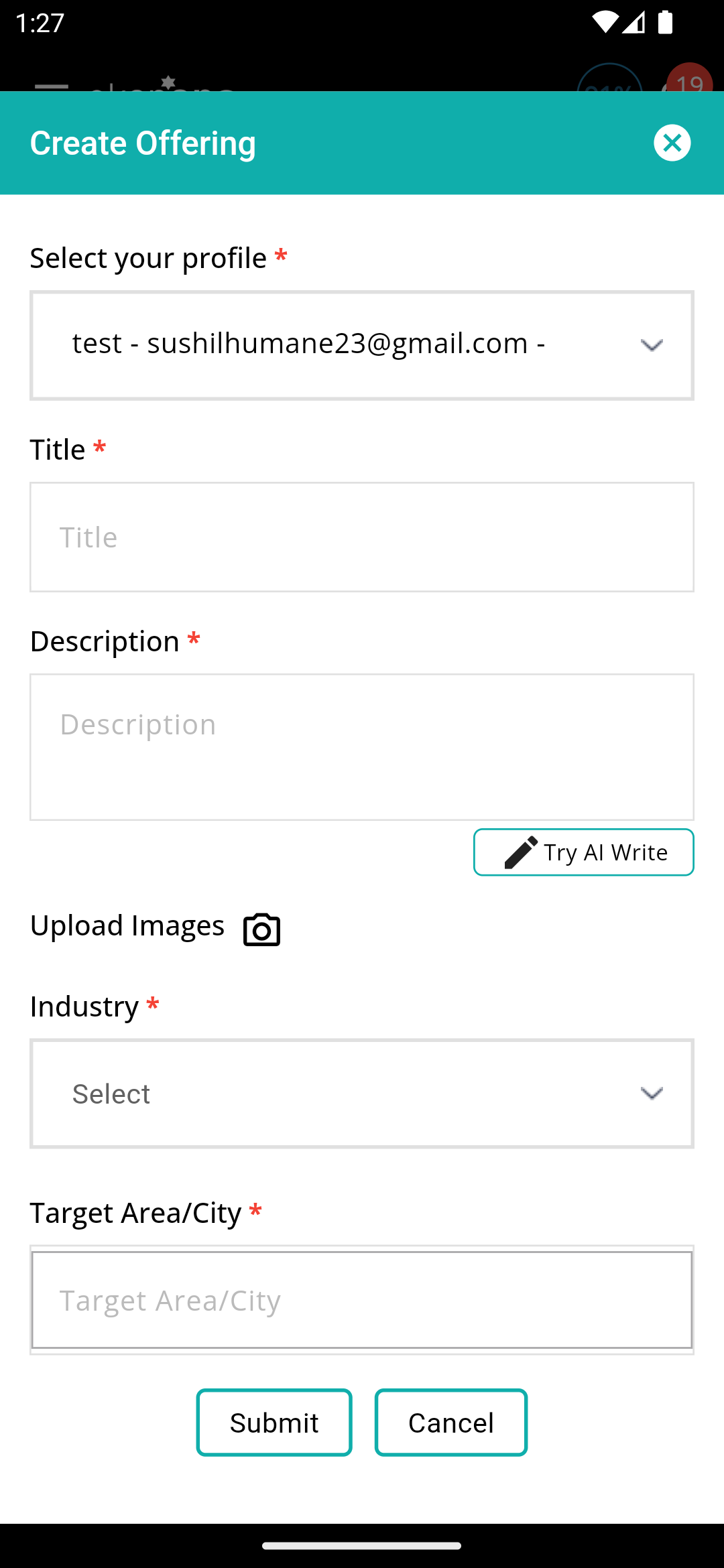Screen dimensions: 724x1568
Task: Tap the camera icon to upload images
Action: 261,929
